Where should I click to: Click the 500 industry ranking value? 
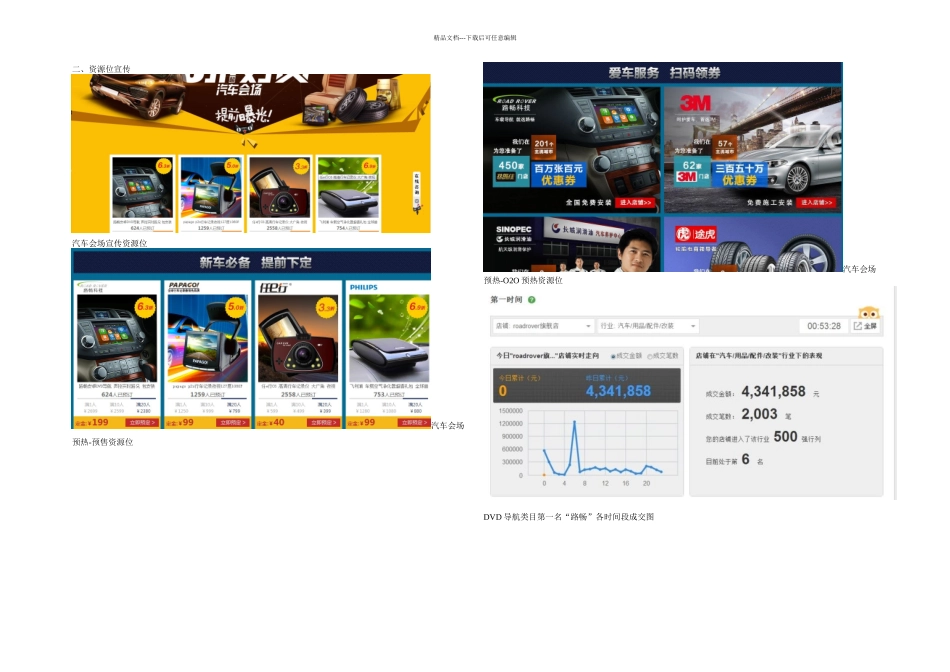[x=785, y=436]
